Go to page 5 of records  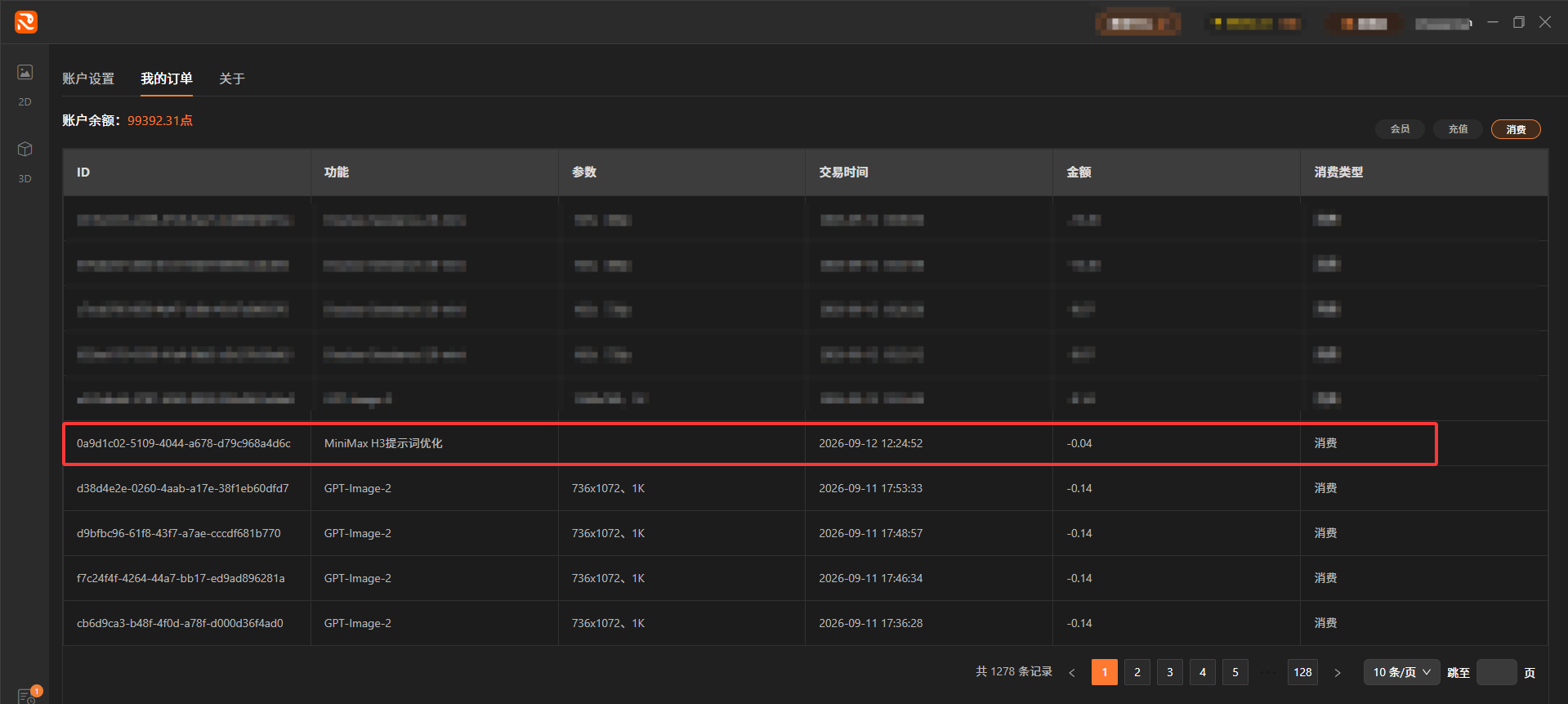click(x=1235, y=672)
